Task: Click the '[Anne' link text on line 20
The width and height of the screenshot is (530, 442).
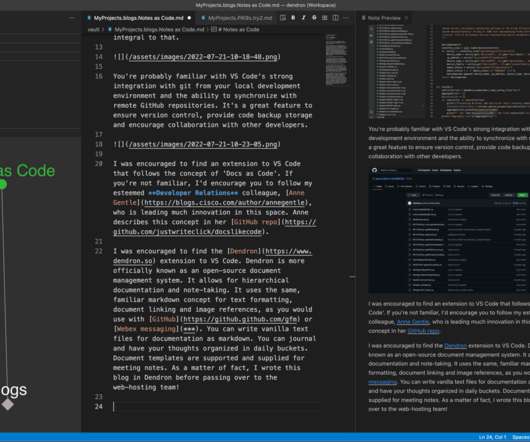Action: click(x=296, y=193)
